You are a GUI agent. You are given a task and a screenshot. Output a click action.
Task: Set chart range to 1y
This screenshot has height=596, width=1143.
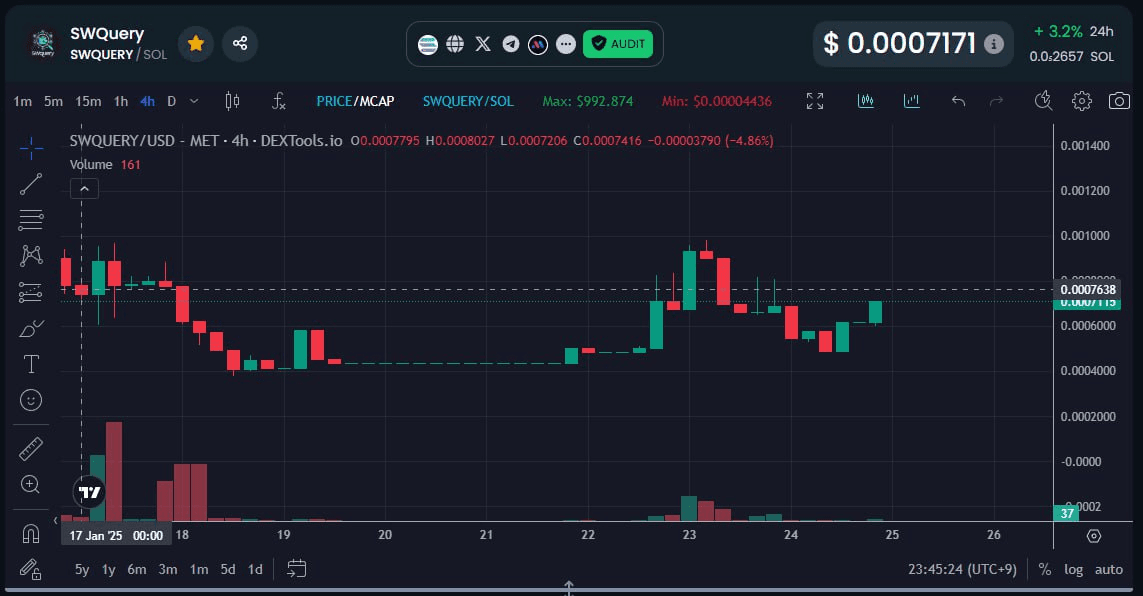click(109, 570)
